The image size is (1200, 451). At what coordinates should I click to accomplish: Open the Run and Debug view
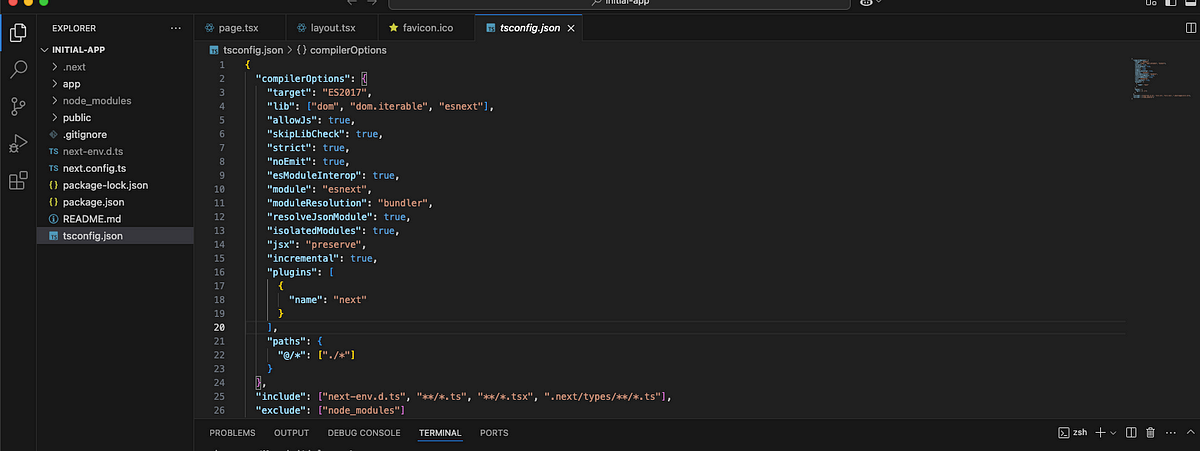point(18,143)
